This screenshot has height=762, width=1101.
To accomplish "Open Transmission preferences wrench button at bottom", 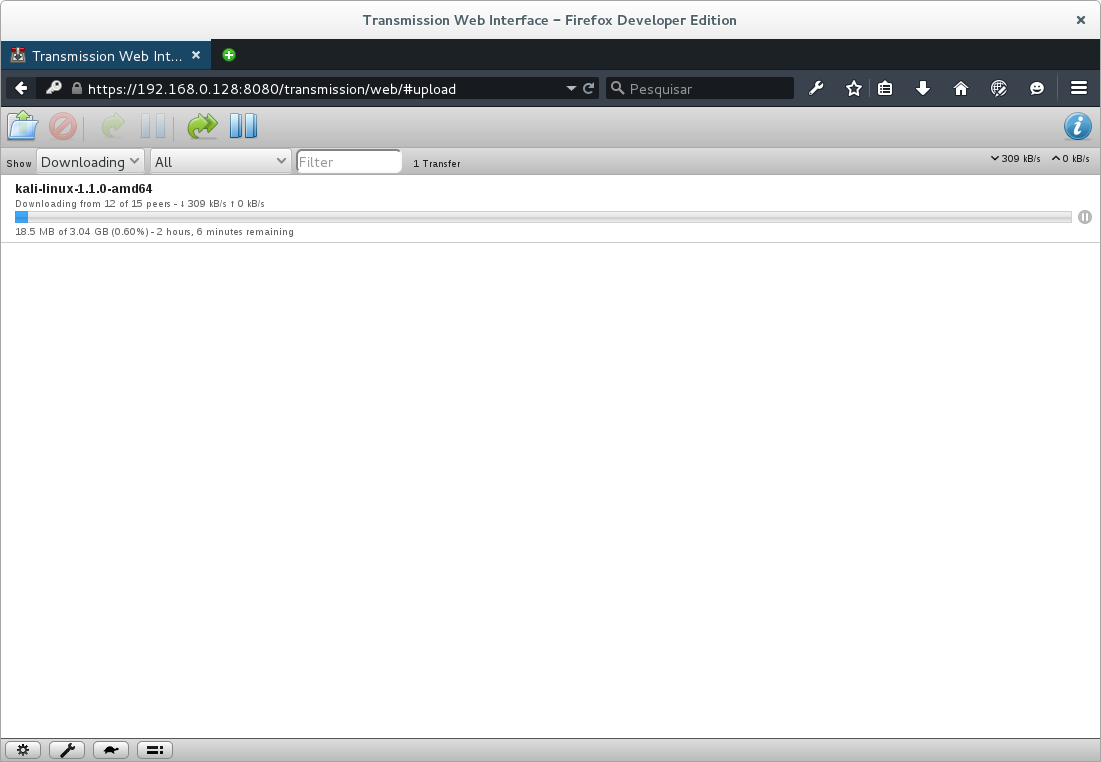I will 67,749.
